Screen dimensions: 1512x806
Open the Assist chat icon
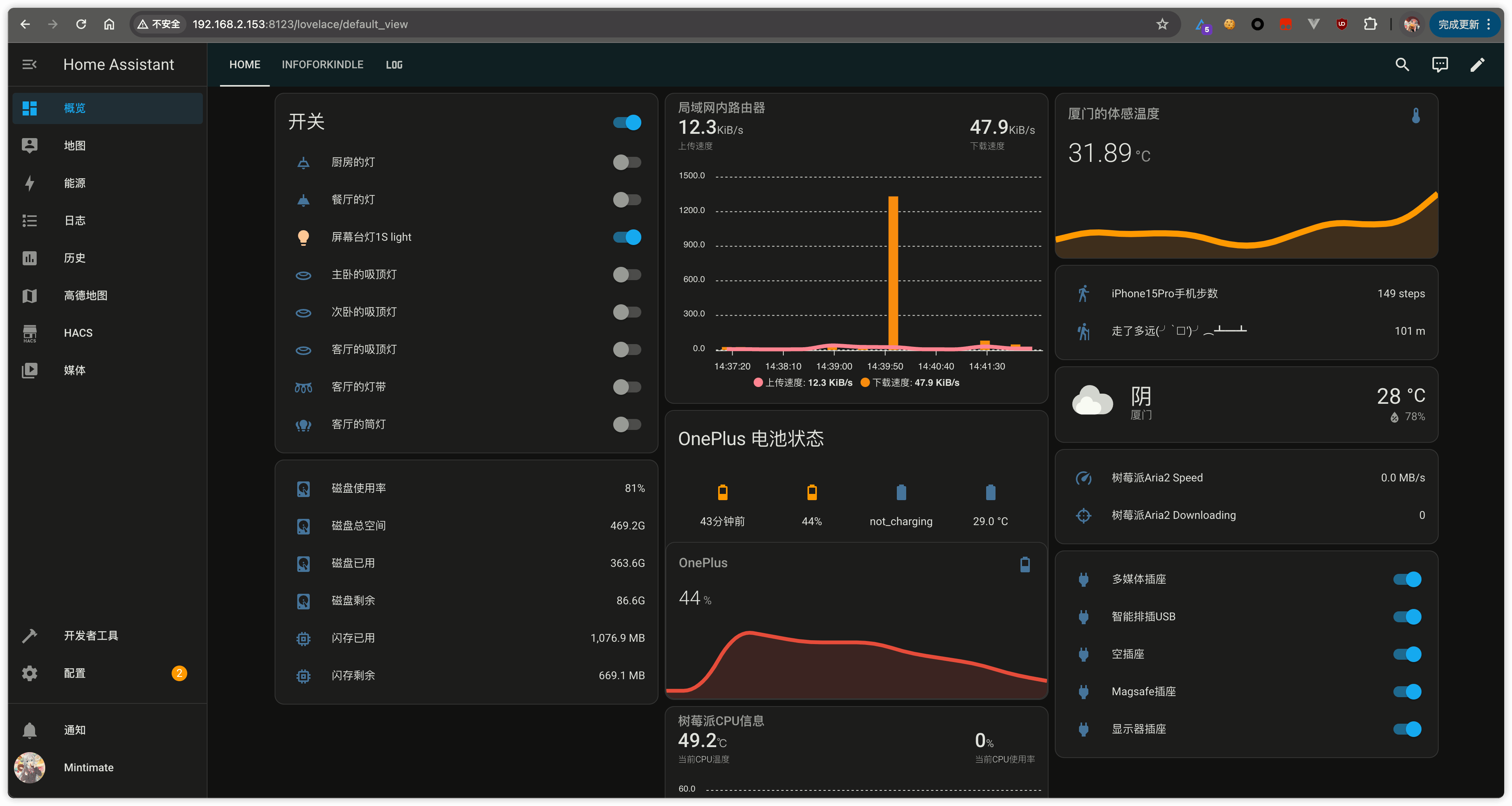coord(1439,65)
